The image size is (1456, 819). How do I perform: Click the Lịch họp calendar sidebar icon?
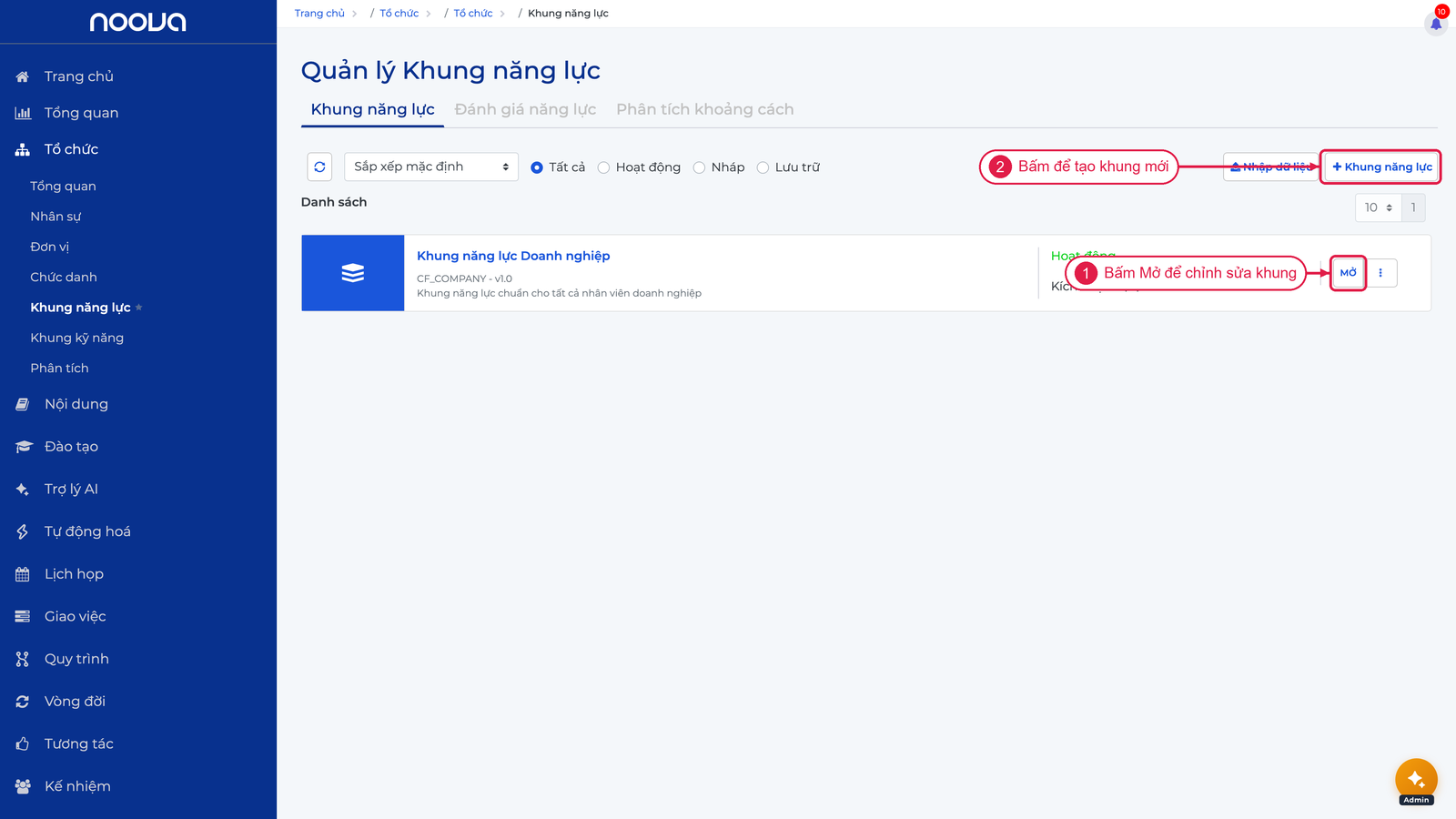click(x=23, y=574)
